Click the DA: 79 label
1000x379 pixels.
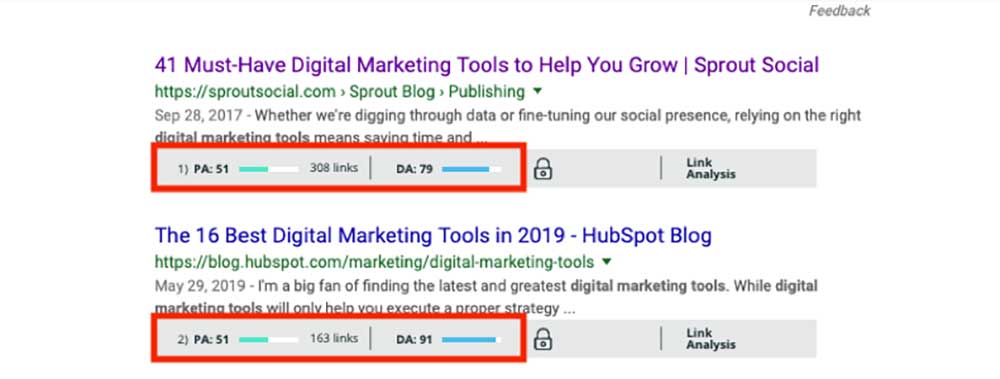point(415,169)
